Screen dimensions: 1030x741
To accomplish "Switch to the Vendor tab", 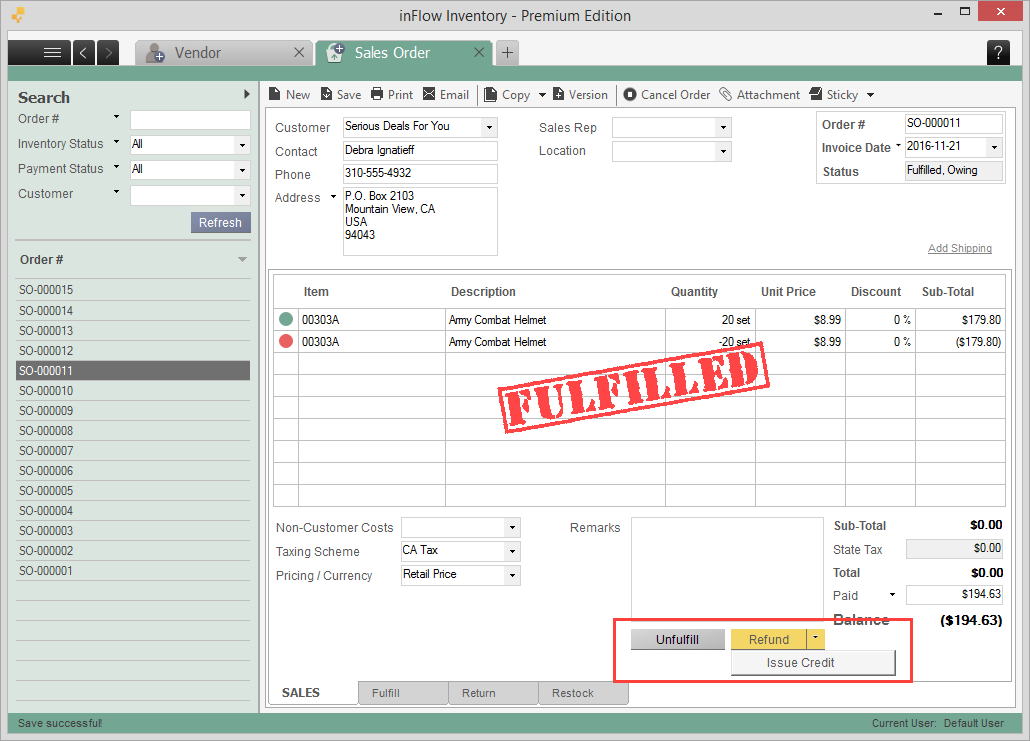I will pos(223,53).
